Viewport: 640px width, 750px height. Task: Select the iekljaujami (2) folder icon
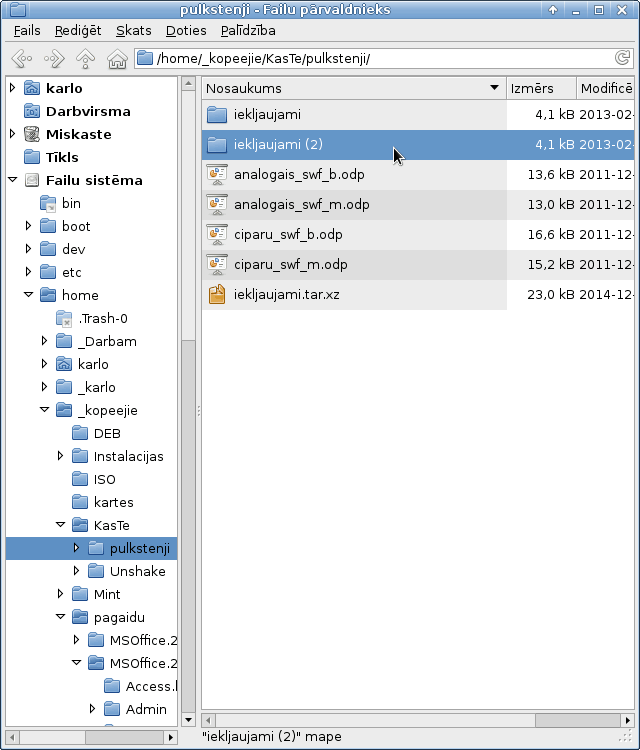217,144
